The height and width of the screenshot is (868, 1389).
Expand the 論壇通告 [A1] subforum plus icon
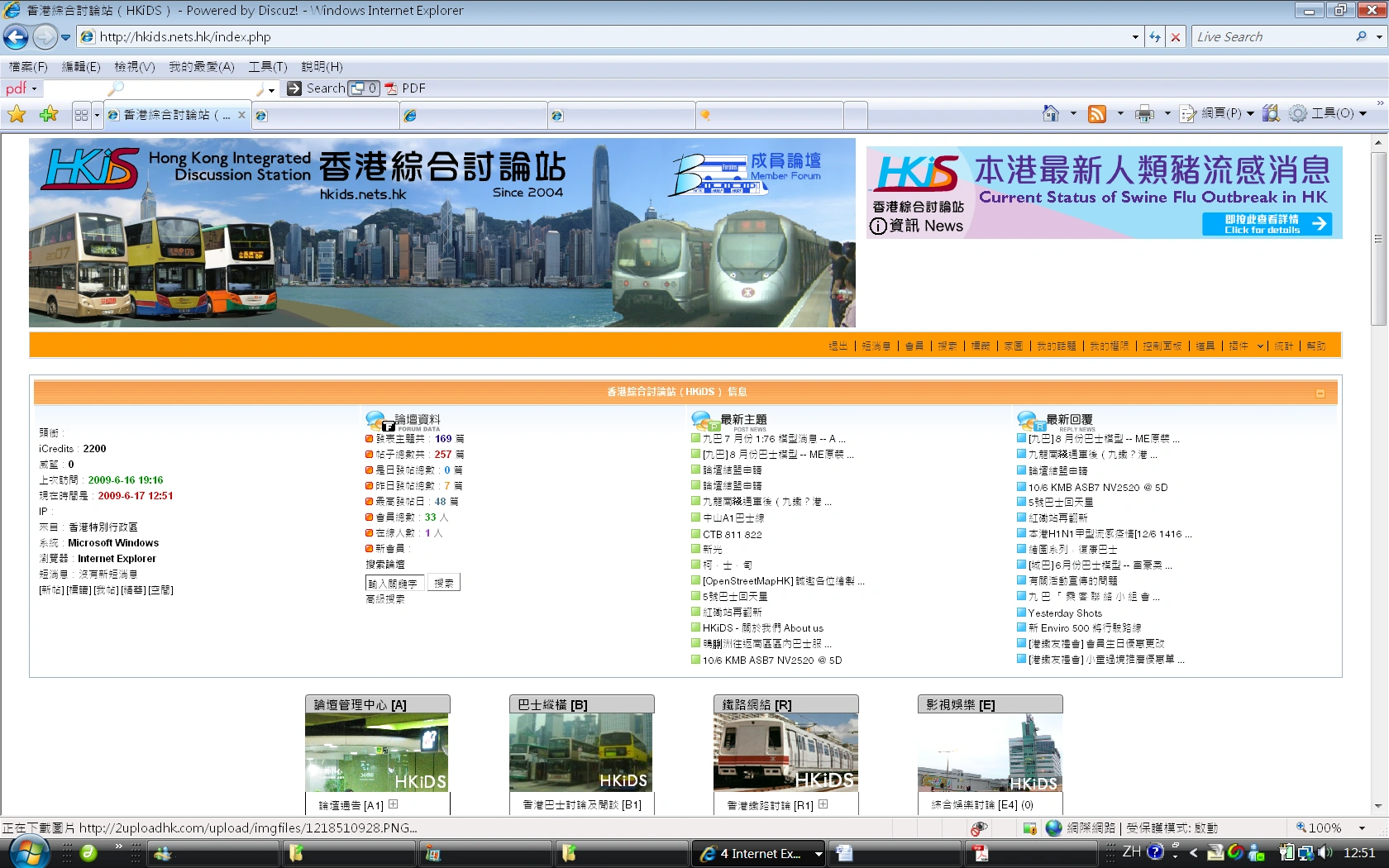point(394,804)
